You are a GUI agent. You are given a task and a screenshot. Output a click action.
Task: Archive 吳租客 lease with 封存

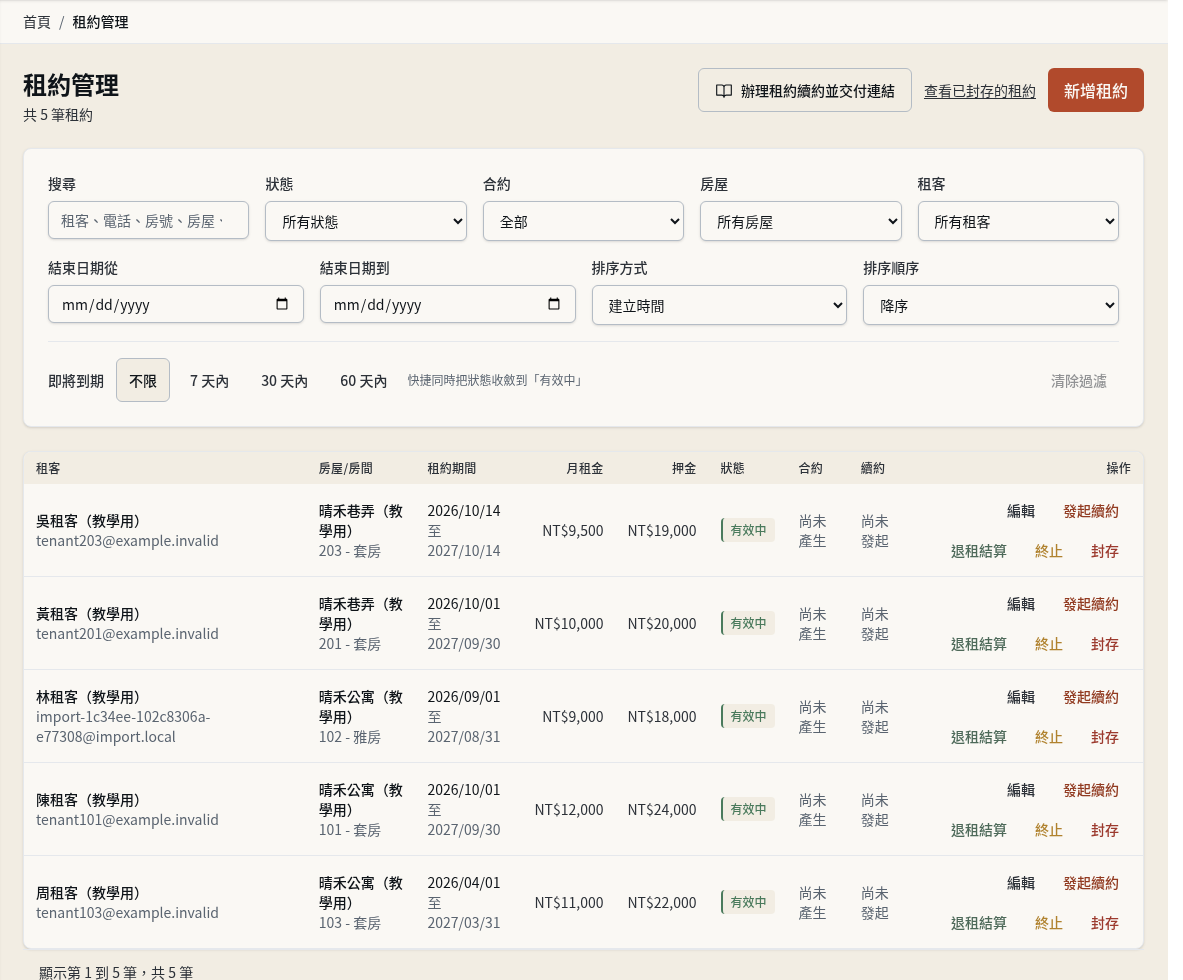tap(1105, 551)
